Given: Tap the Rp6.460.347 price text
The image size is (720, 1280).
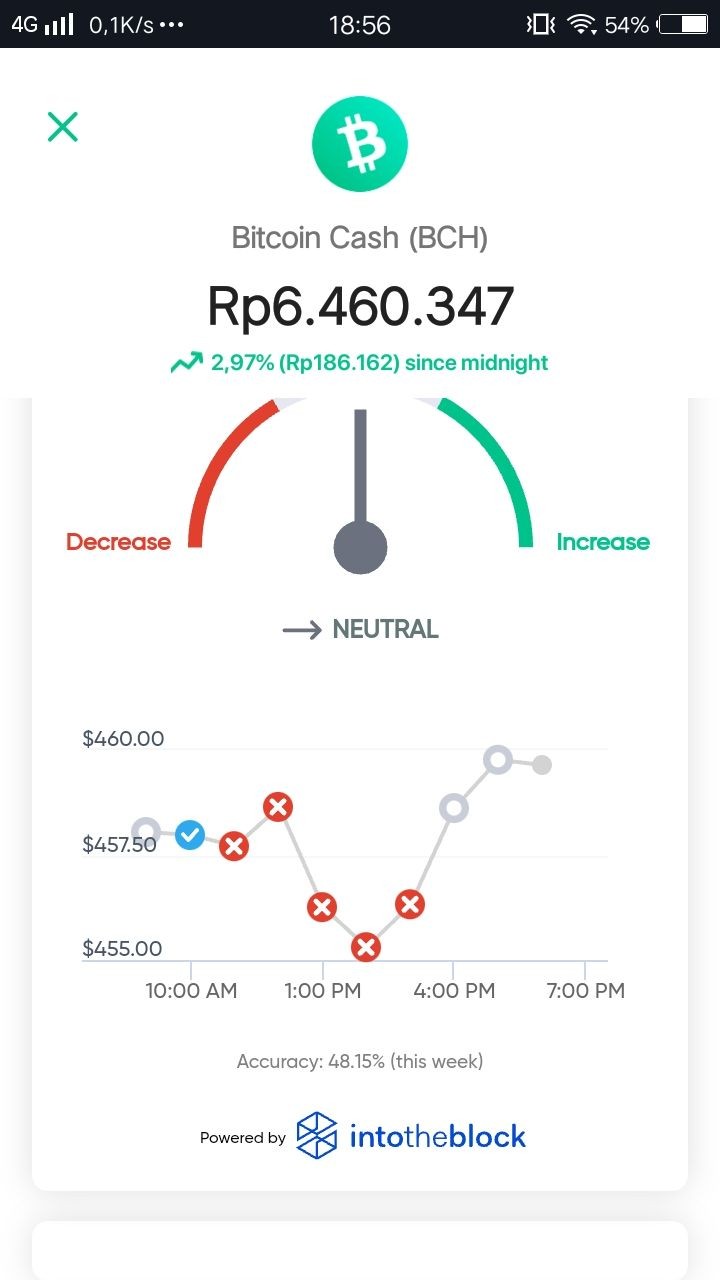Looking at the screenshot, I should [360, 306].
